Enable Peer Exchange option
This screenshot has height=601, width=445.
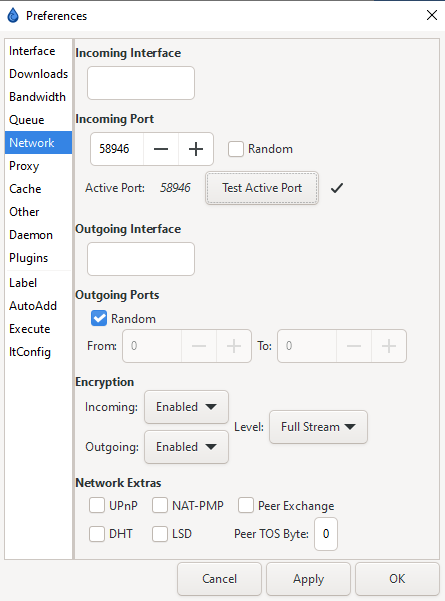pos(246,505)
